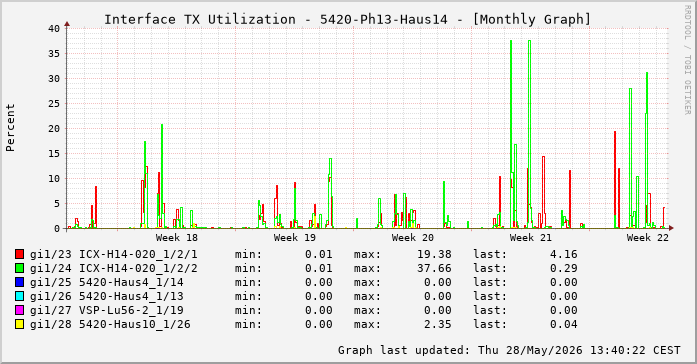This screenshot has height=364, width=697.
Task: Click the max value 19.38
Action: tap(434, 254)
